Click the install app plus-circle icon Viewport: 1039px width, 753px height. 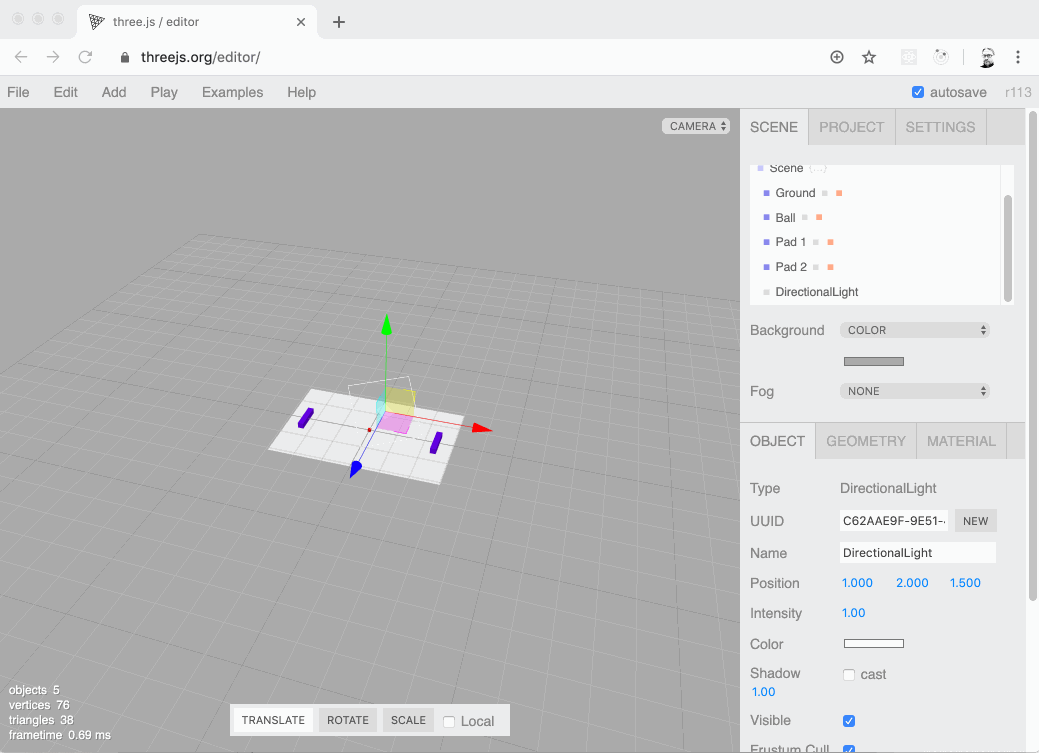click(837, 57)
